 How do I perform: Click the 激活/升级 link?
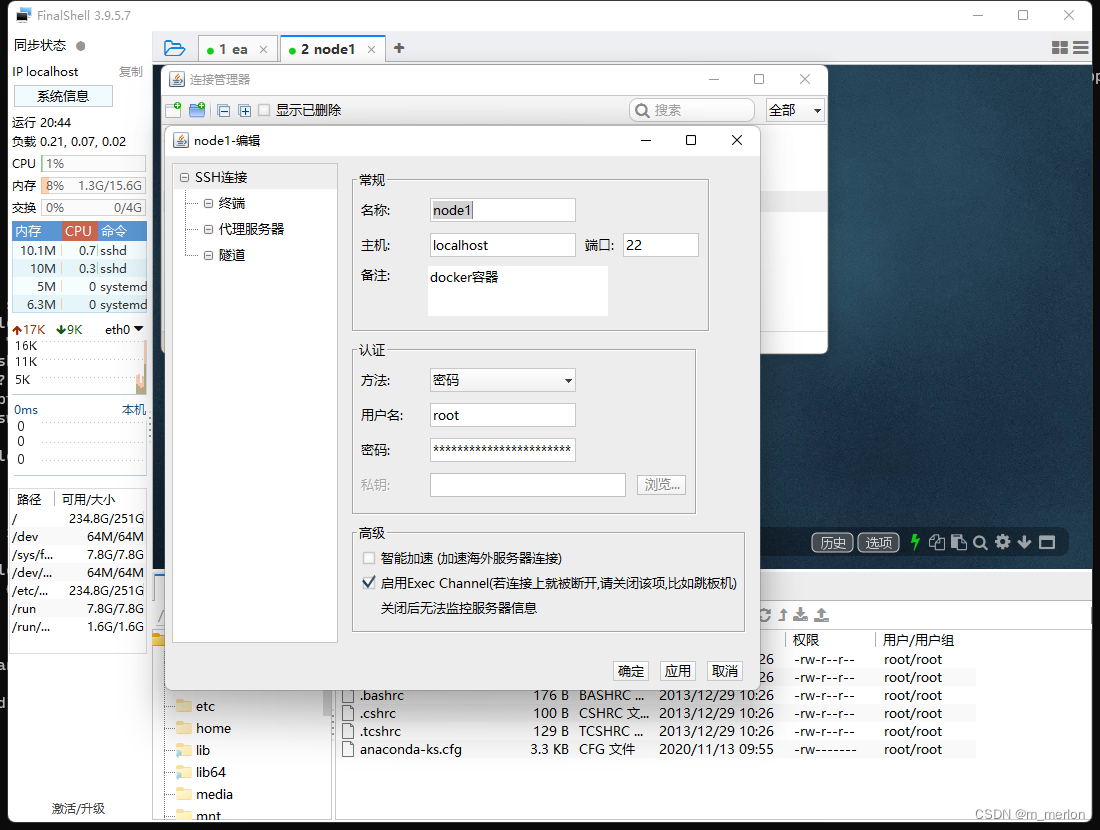(x=78, y=809)
